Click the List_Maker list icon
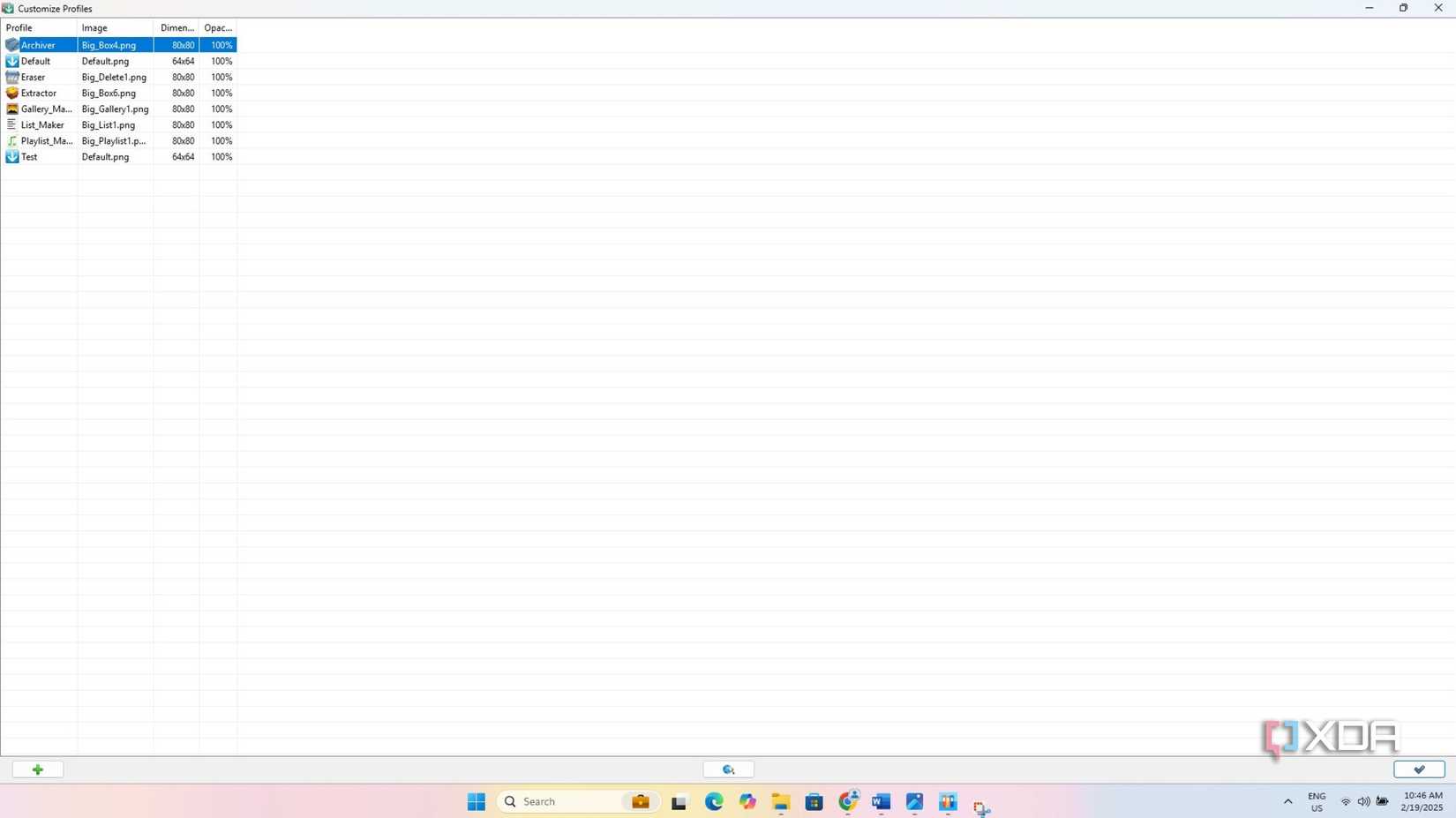 (11, 124)
